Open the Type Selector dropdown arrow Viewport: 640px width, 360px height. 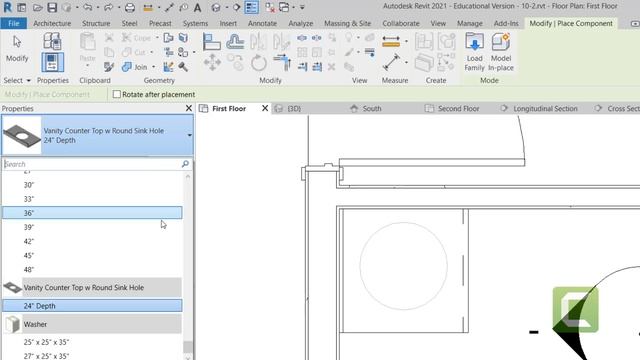pyautogui.click(x=190, y=135)
